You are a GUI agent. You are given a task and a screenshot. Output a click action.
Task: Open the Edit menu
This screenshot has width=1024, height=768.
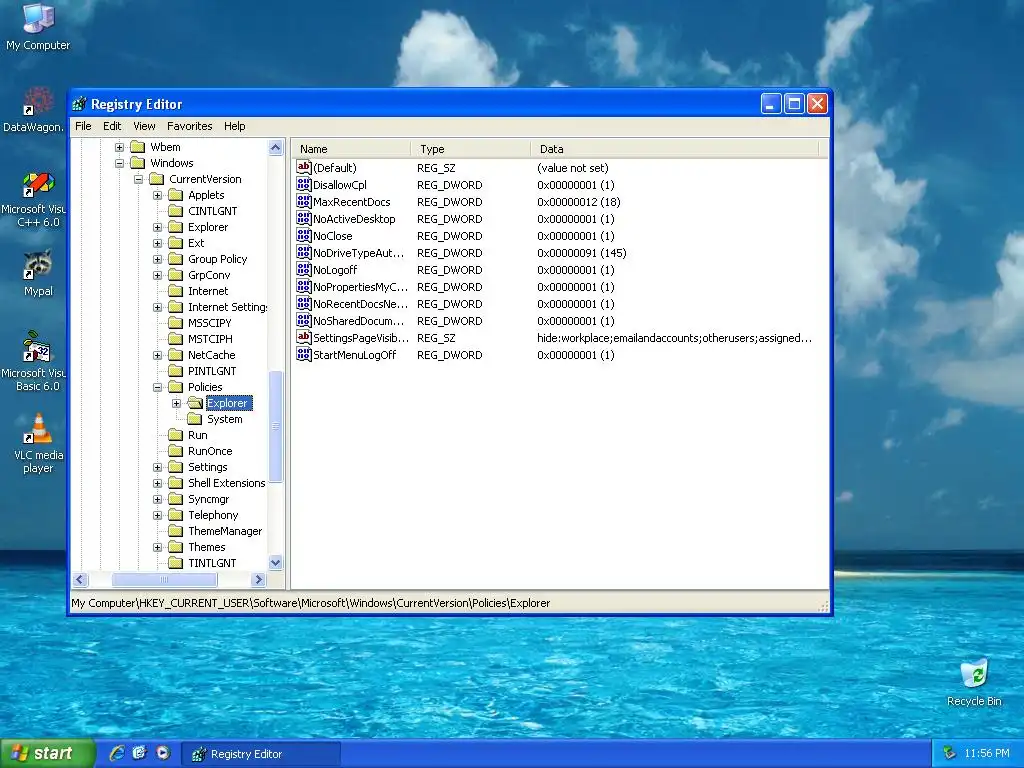112,126
